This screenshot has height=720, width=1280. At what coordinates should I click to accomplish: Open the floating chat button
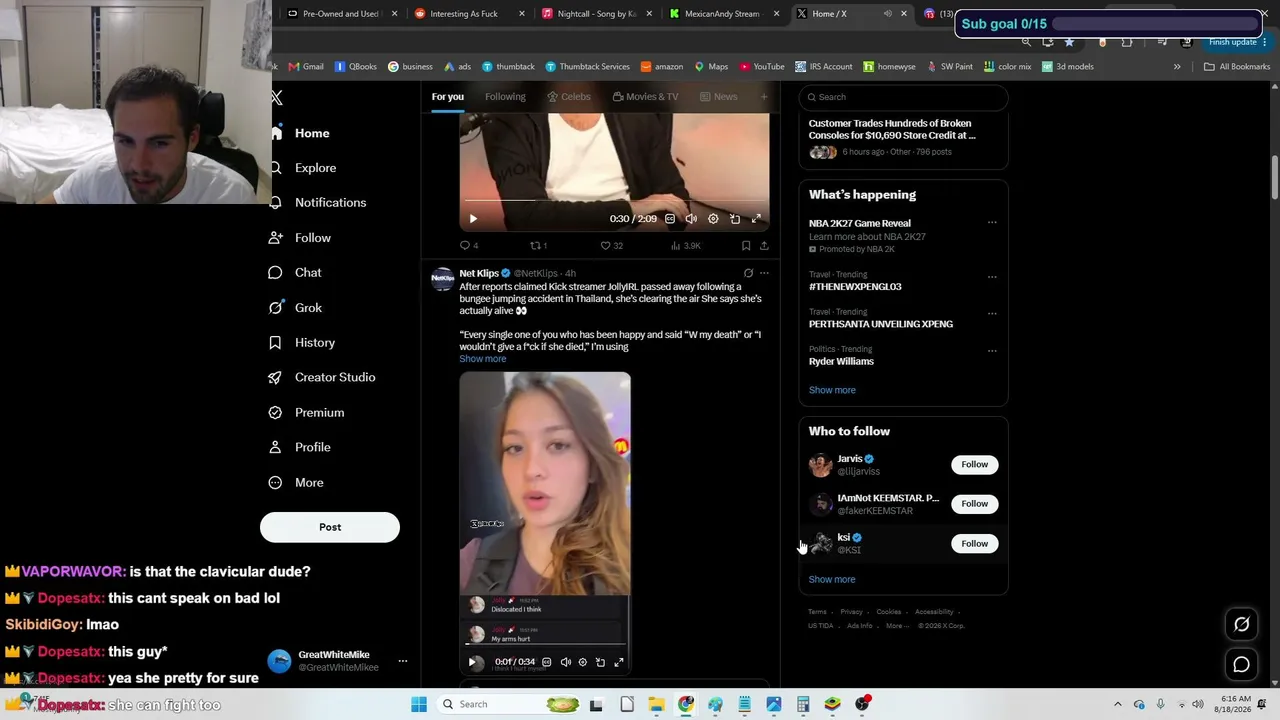click(1241, 664)
